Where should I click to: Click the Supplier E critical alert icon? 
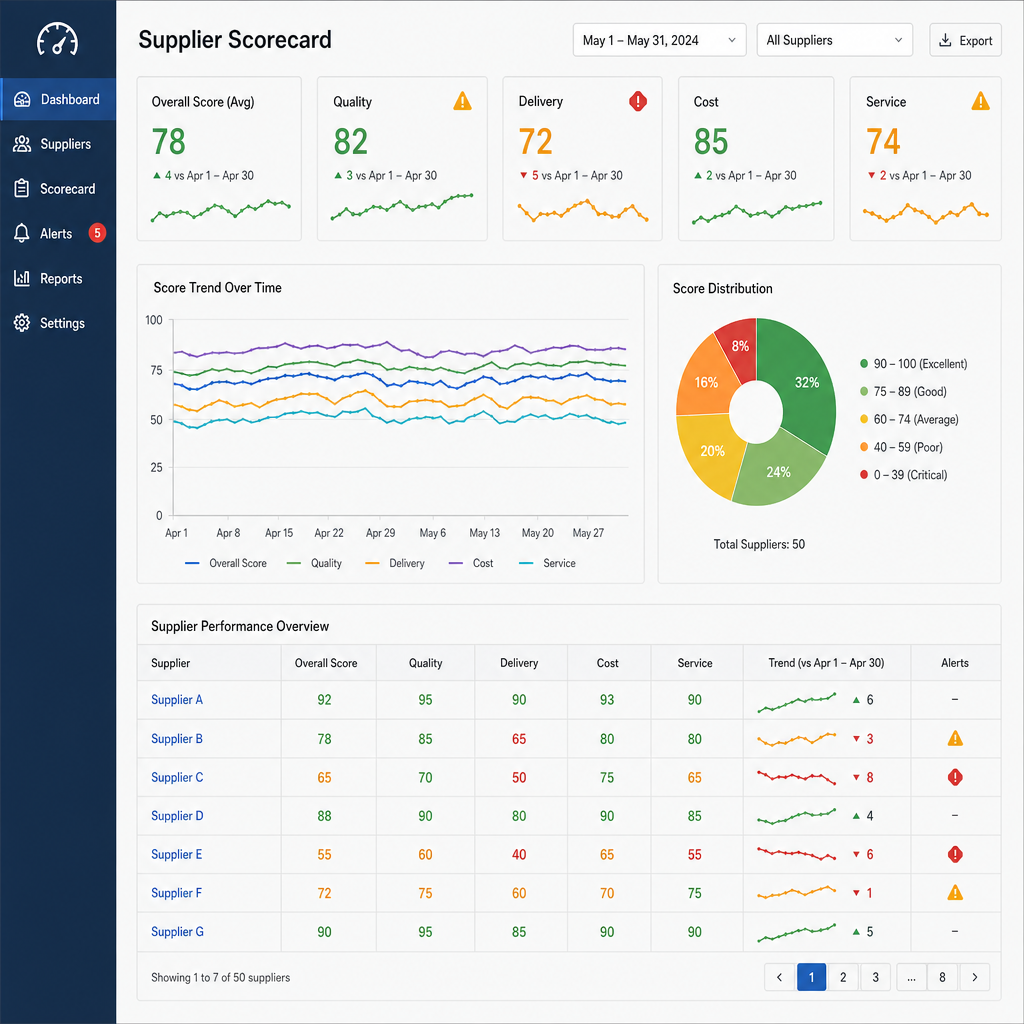(x=955, y=854)
